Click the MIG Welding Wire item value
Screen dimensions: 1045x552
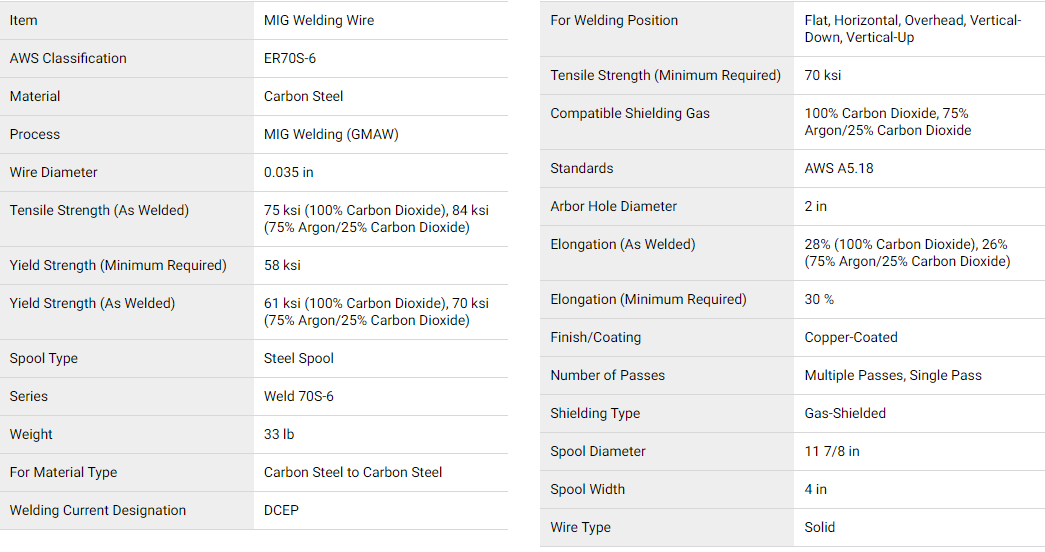tap(319, 21)
